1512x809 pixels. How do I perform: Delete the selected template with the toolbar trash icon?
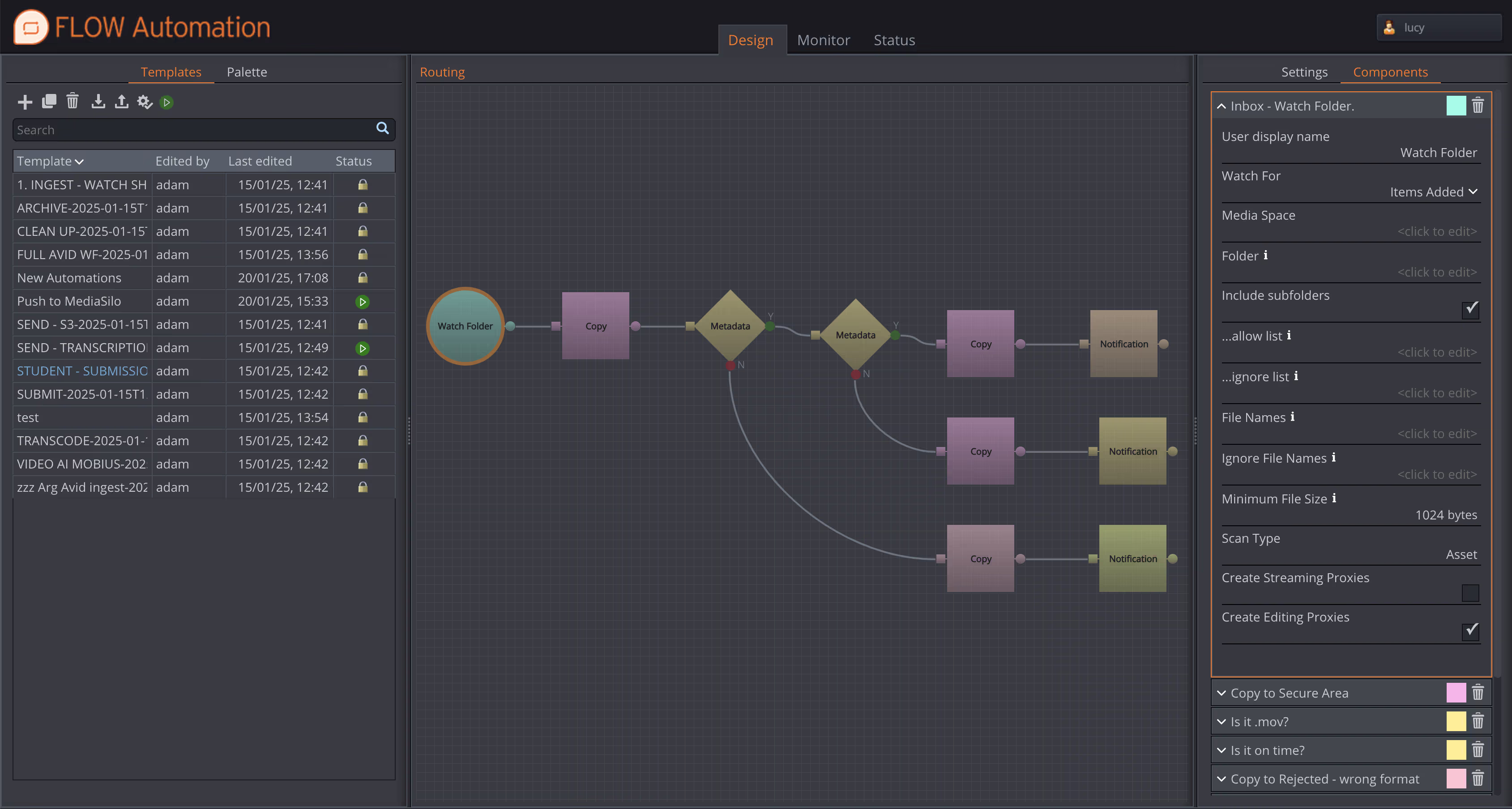72,101
